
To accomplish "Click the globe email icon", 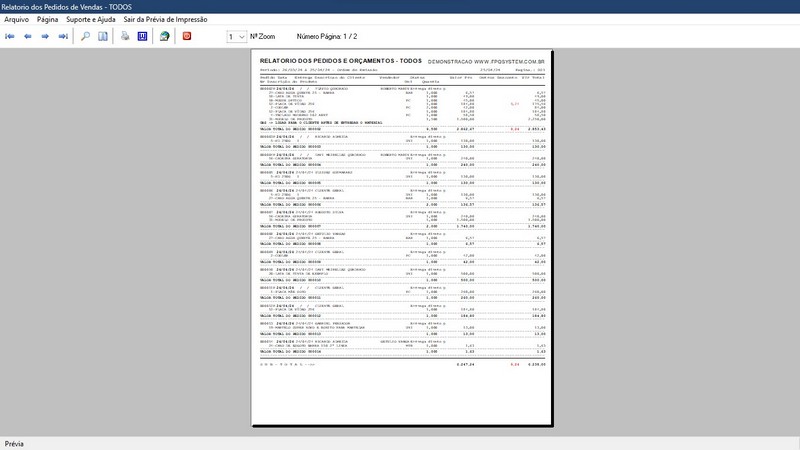I will click(x=164, y=36).
